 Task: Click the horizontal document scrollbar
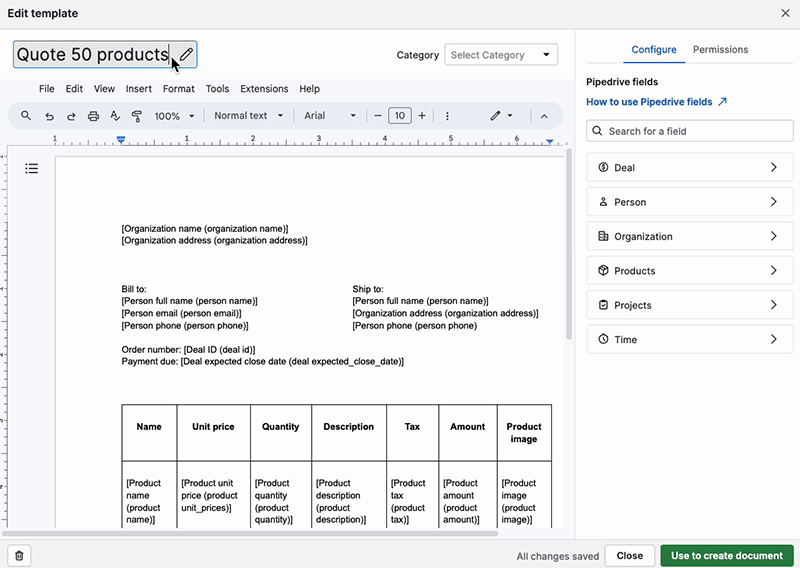(250, 533)
